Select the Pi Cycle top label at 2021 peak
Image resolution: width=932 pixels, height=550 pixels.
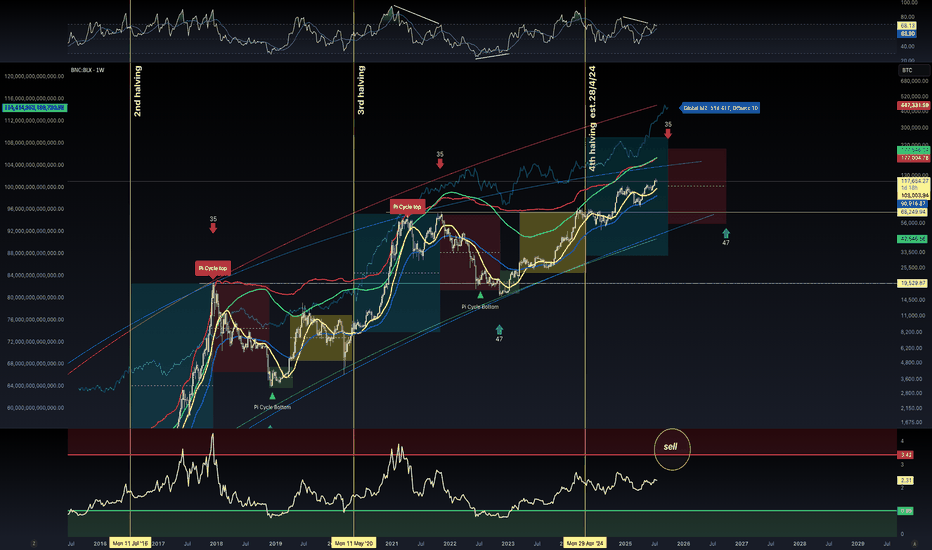tap(407, 207)
